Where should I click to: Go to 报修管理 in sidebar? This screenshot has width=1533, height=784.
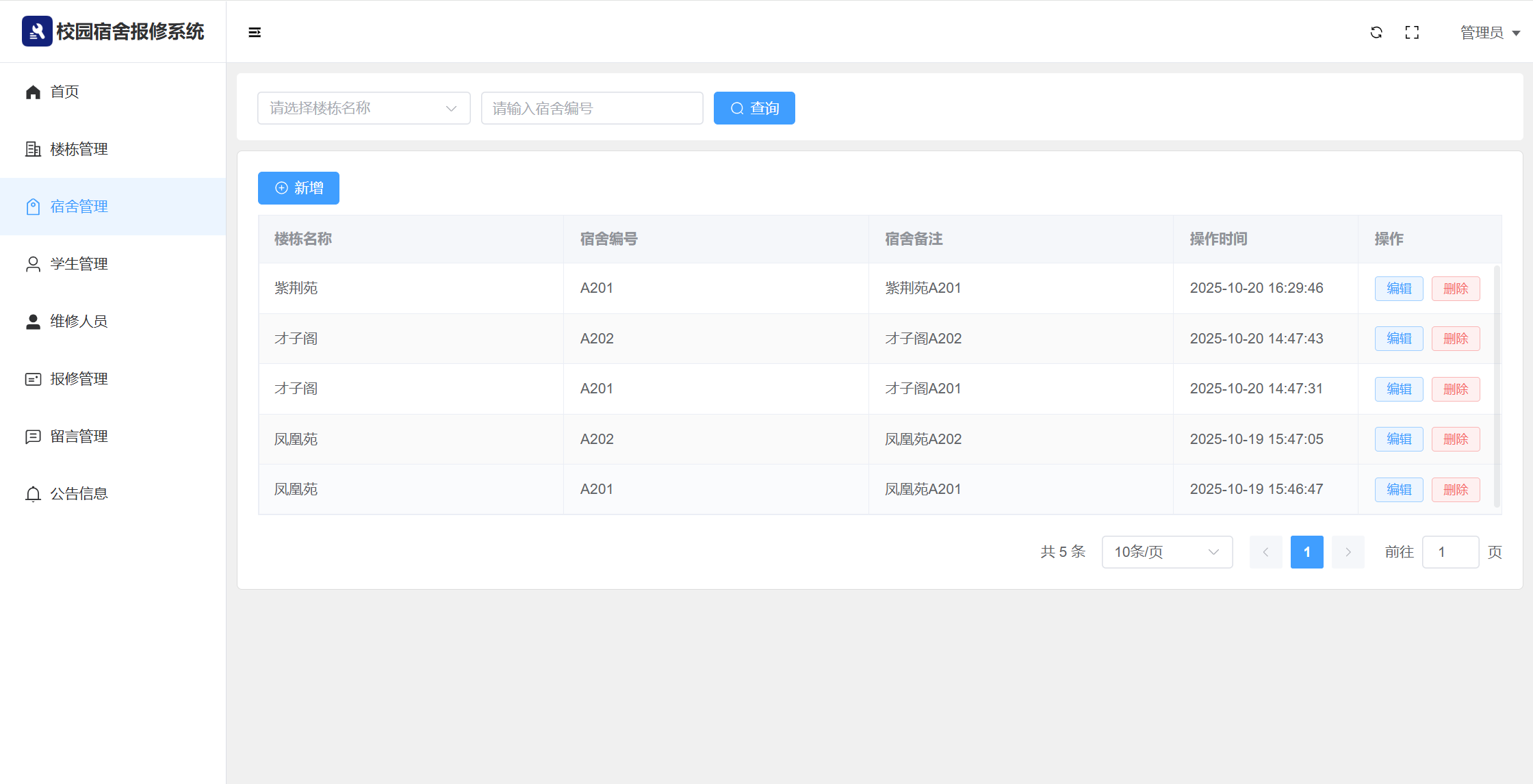79,379
